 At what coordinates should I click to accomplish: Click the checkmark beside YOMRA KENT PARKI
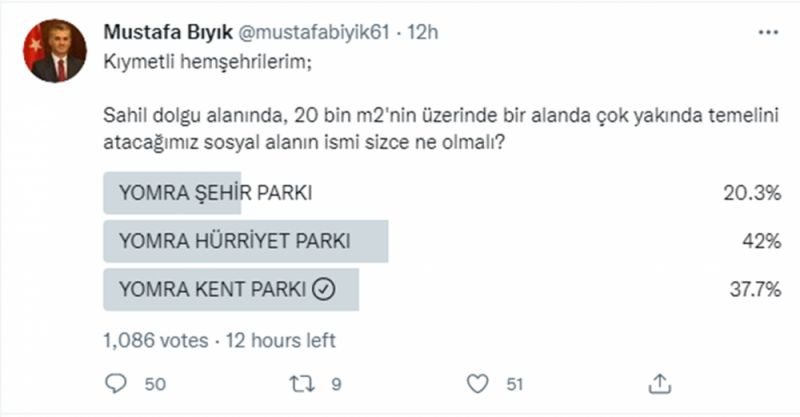[323, 290]
